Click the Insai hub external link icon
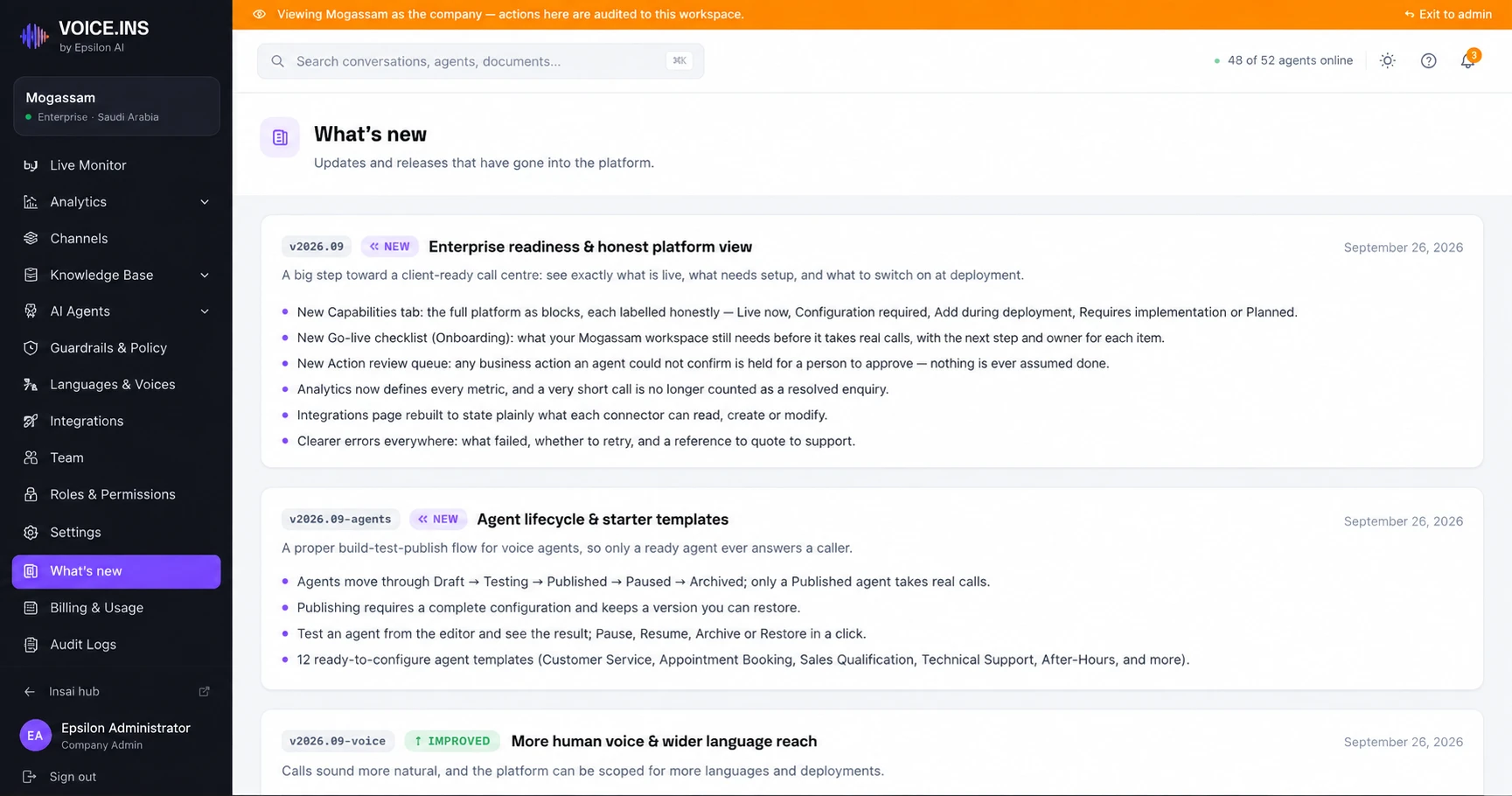This screenshot has height=796, width=1512. (x=205, y=691)
